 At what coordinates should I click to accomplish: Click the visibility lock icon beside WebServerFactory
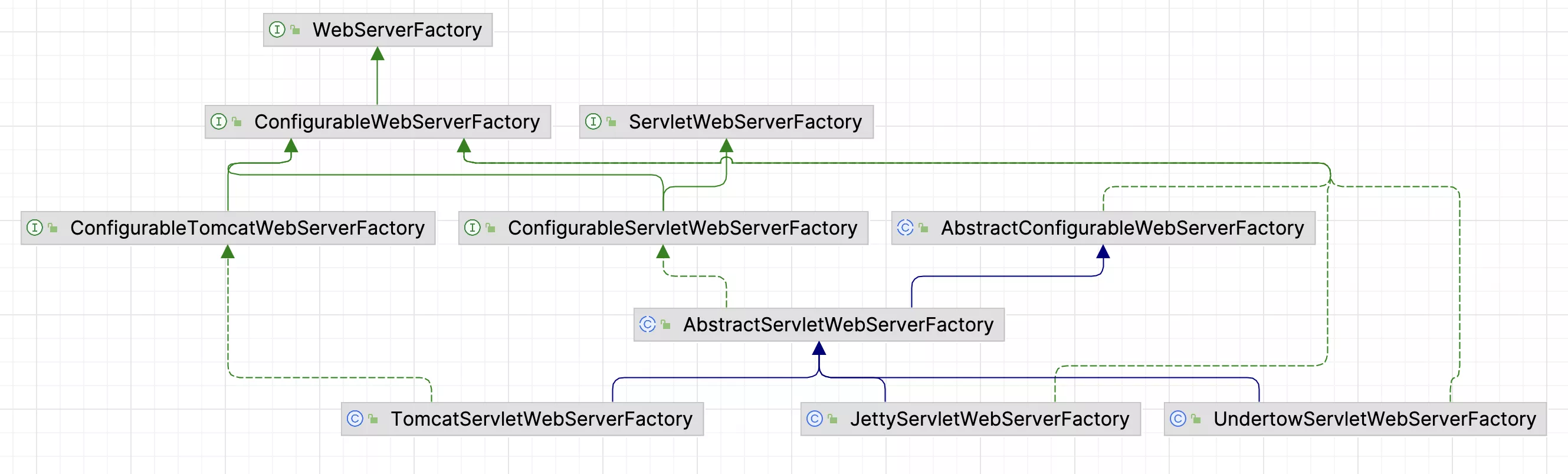point(295,29)
